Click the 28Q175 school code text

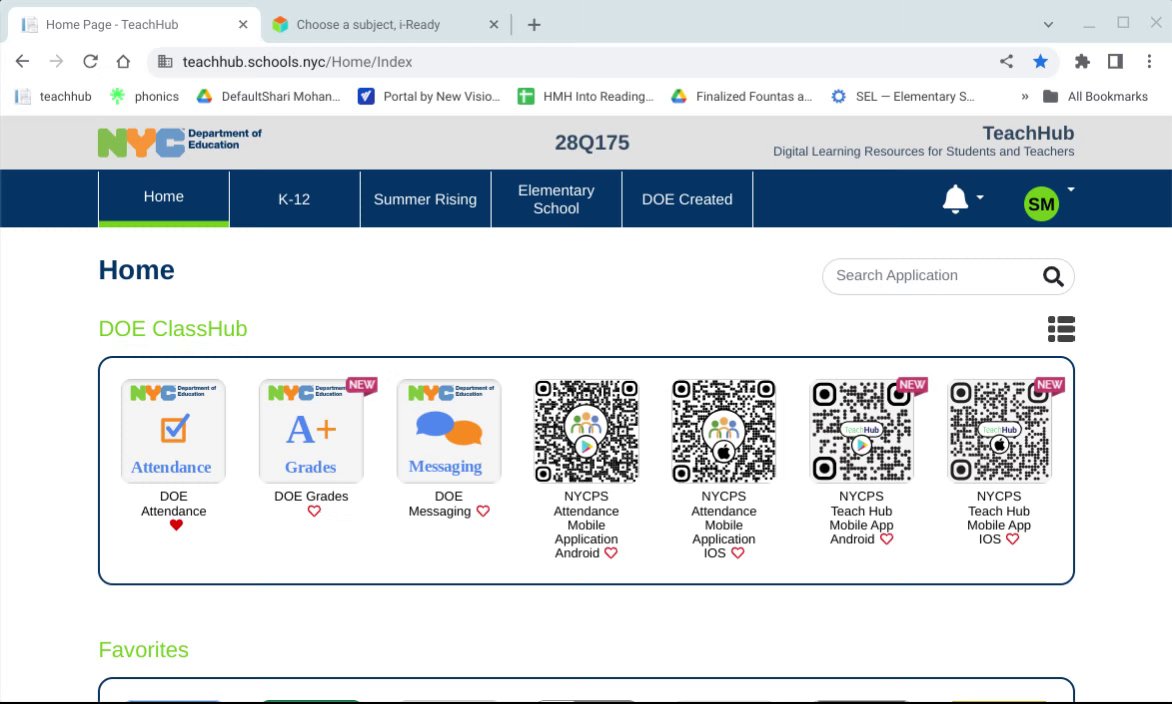[592, 143]
